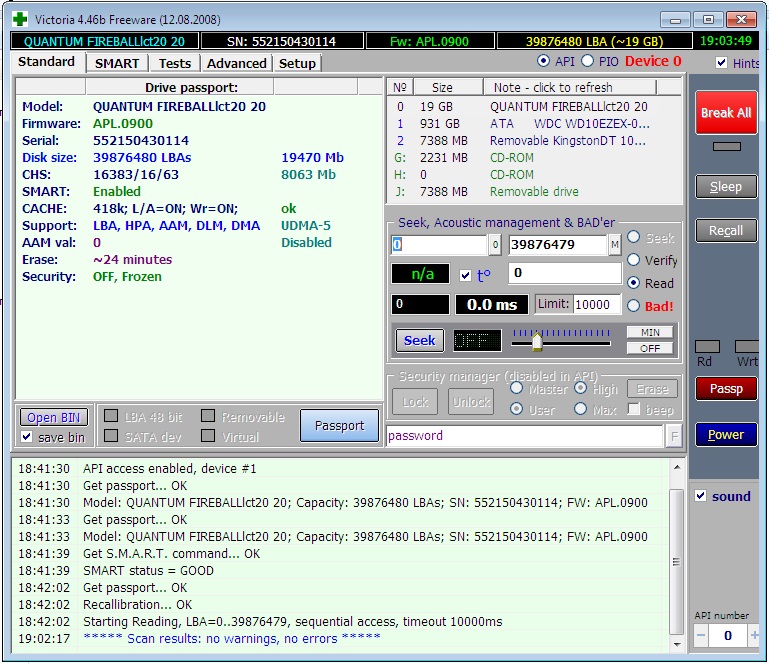
Task: Click the Sleep button
Action: click(726, 186)
